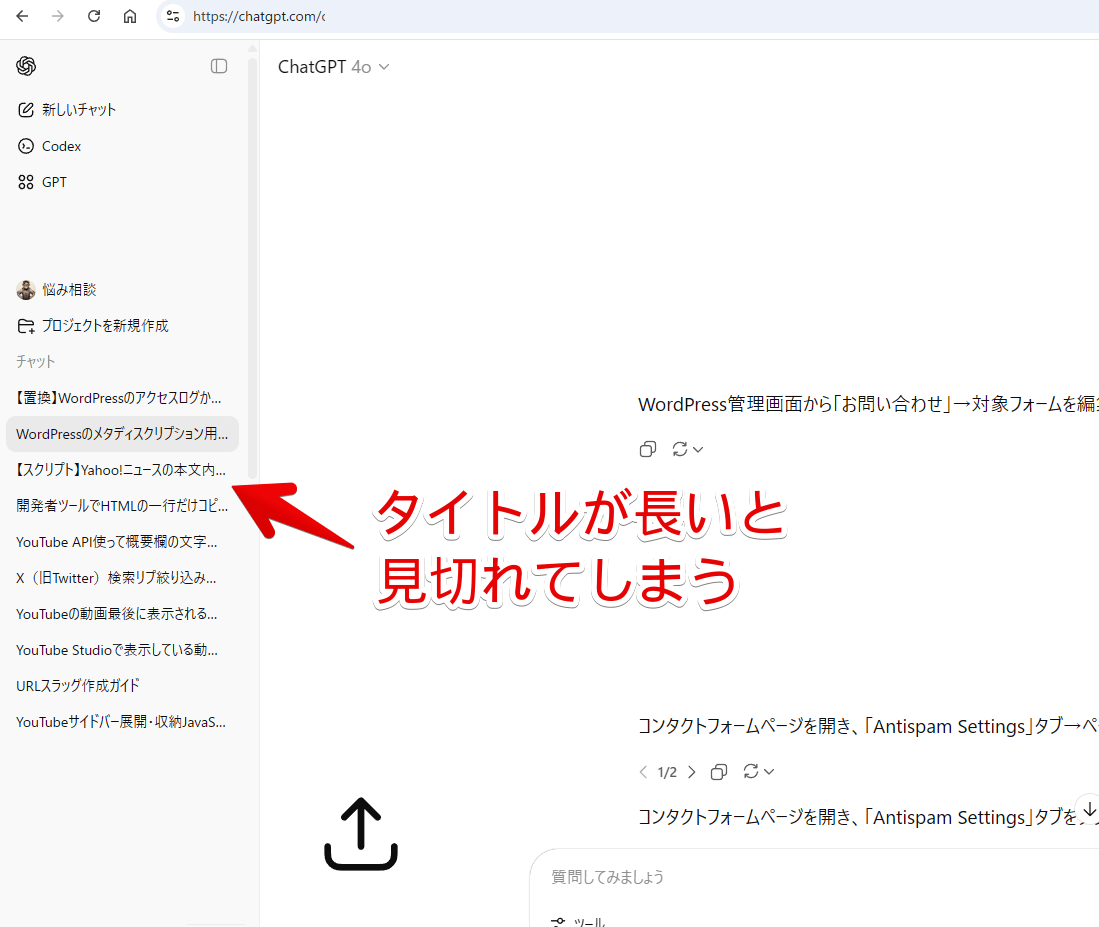Go to previous response version of 1/2
This screenshot has height=927, width=1099.
(643, 772)
